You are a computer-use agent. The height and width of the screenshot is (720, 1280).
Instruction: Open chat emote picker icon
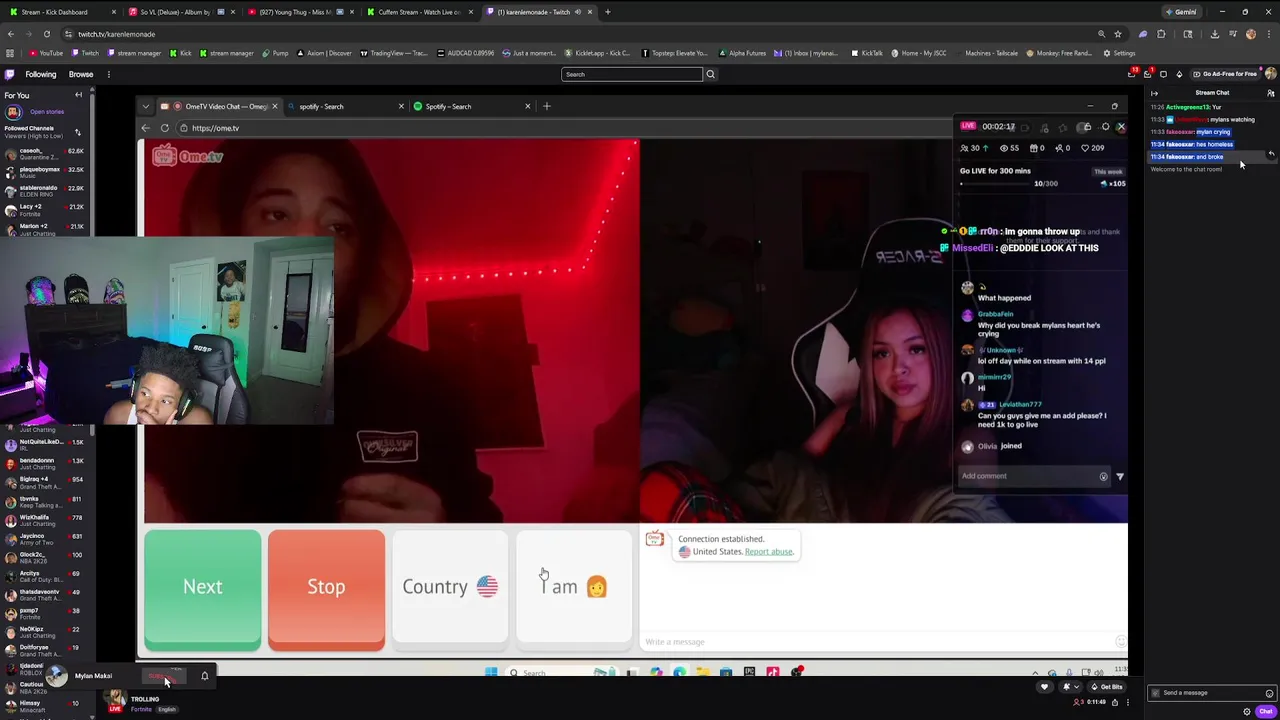pos(1269,692)
